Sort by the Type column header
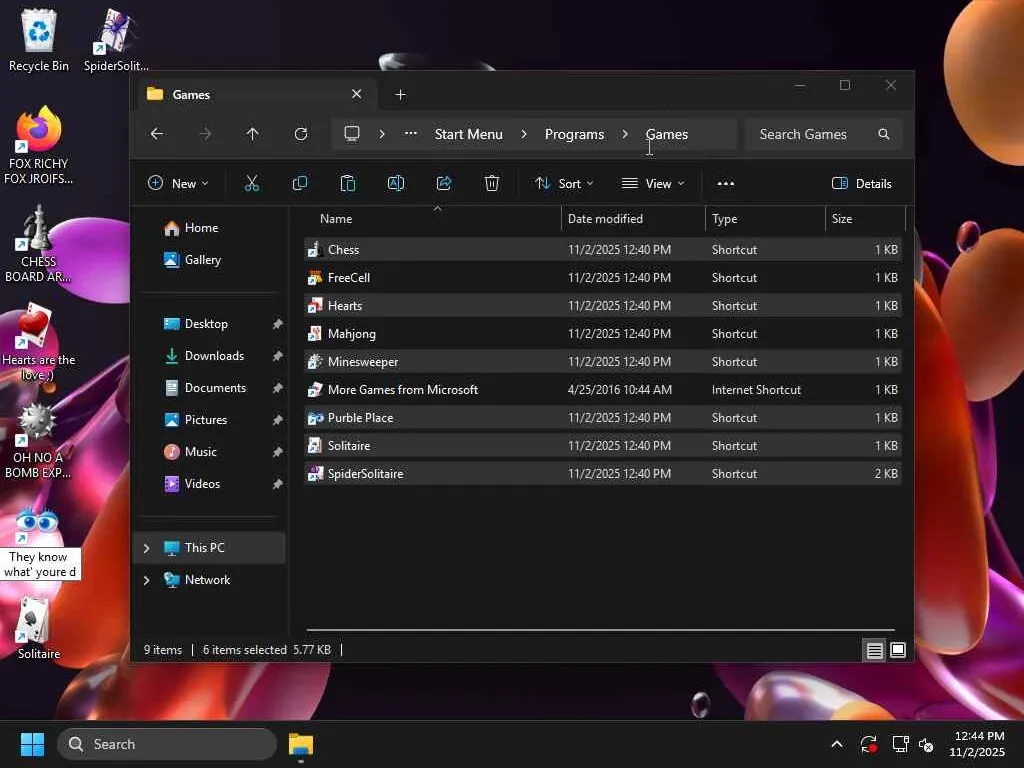 [765, 219]
